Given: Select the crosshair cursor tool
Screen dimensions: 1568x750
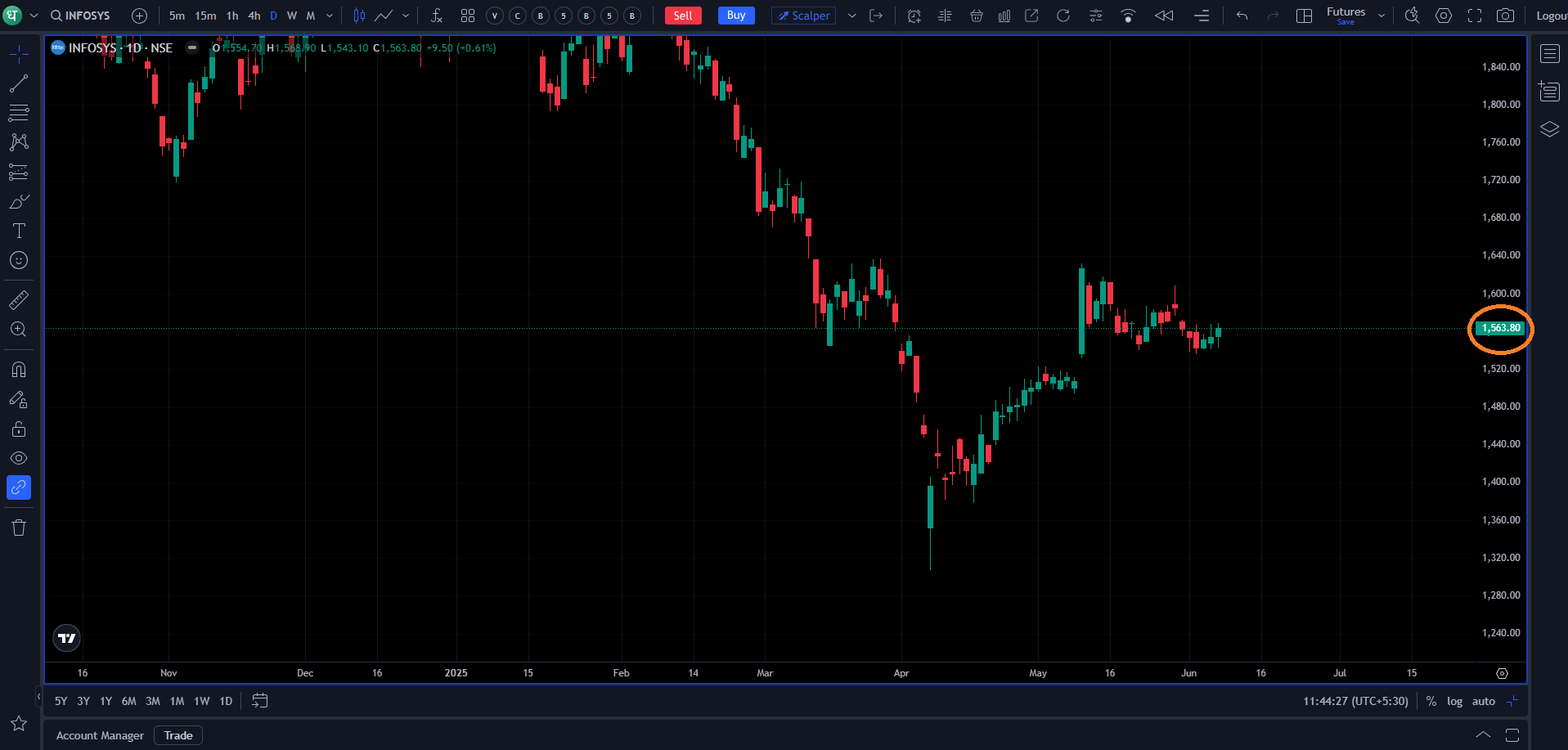Looking at the screenshot, I should pos(19,55).
